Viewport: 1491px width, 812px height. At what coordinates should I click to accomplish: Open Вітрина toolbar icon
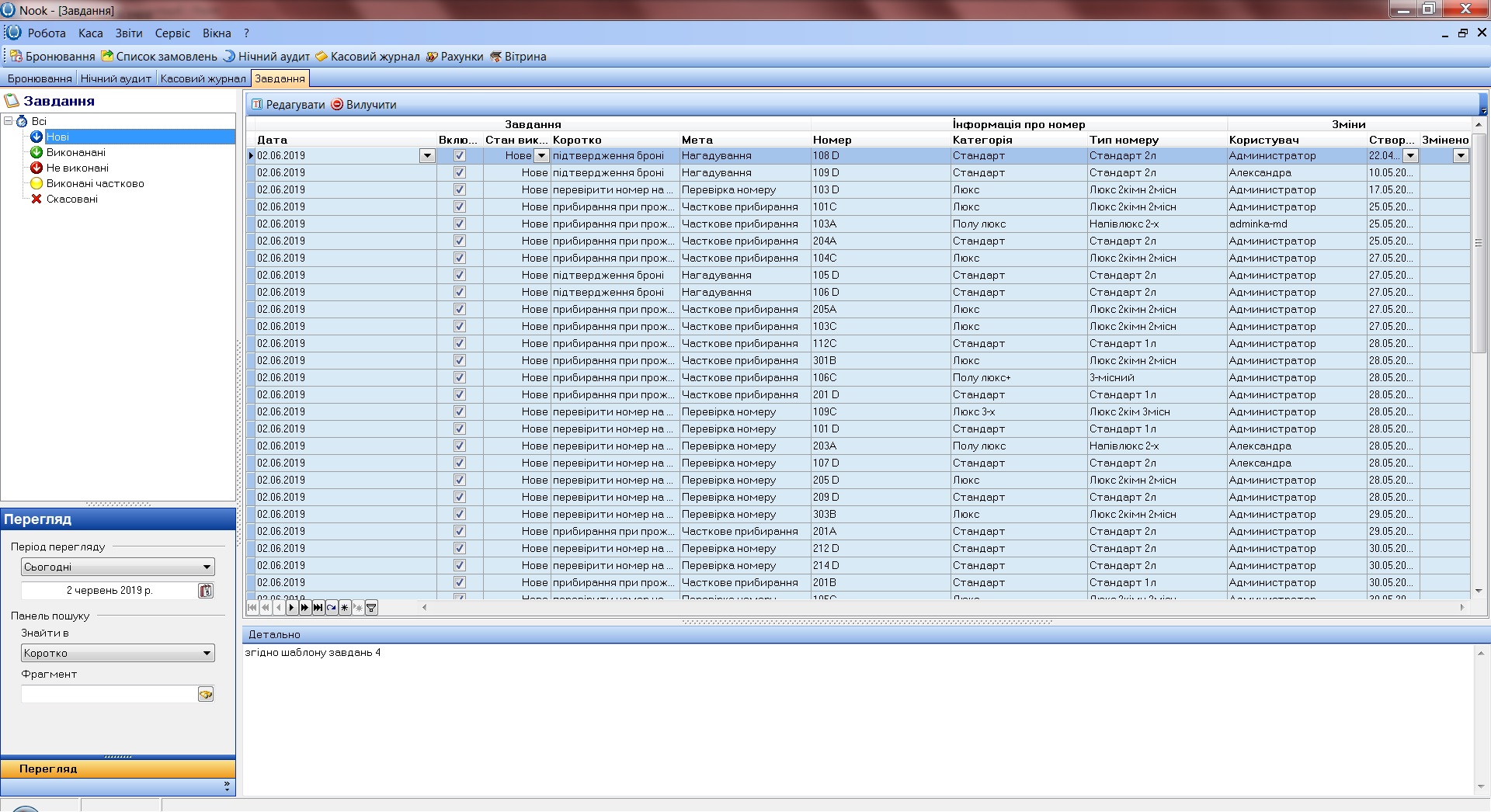[518, 57]
